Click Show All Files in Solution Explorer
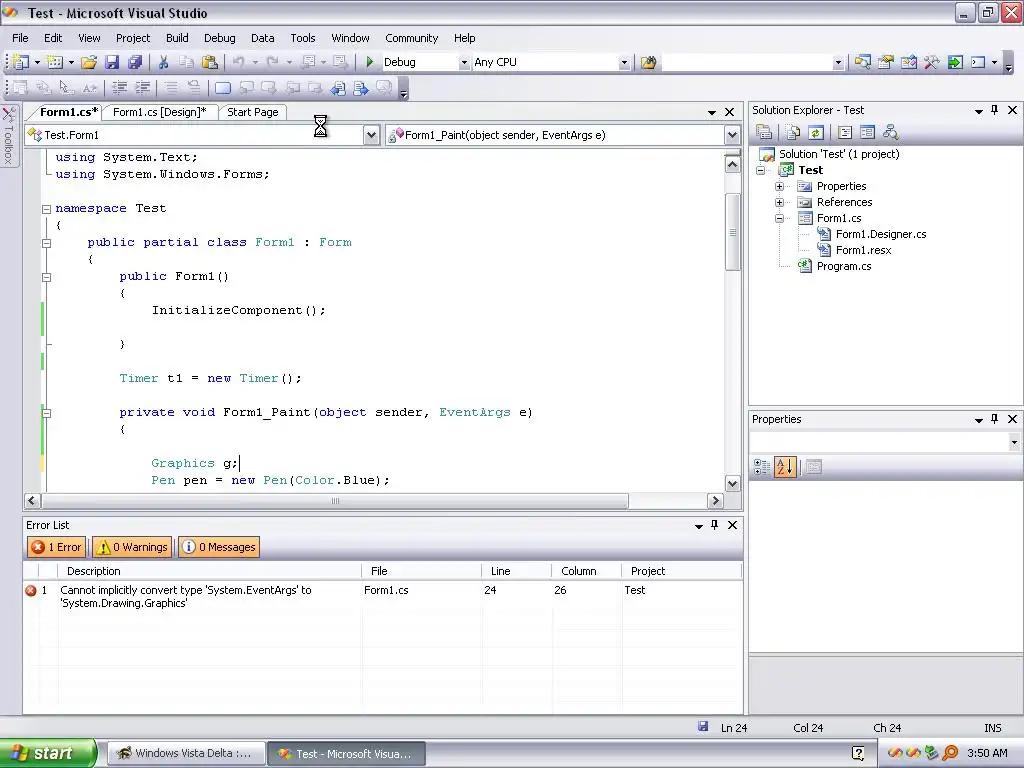 (x=793, y=133)
